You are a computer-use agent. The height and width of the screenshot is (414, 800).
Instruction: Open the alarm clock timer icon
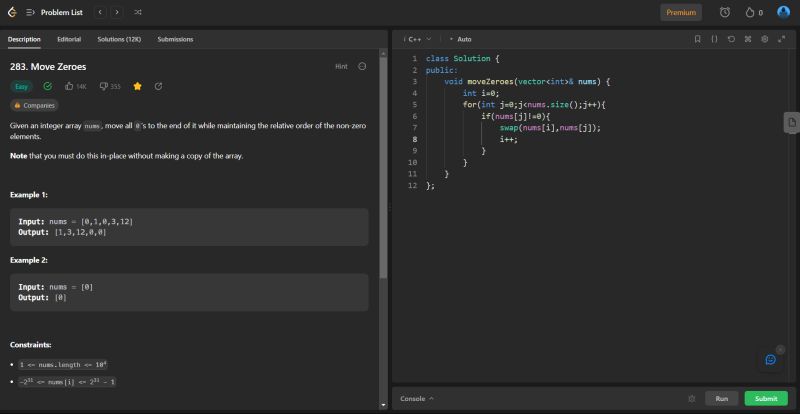(724, 13)
